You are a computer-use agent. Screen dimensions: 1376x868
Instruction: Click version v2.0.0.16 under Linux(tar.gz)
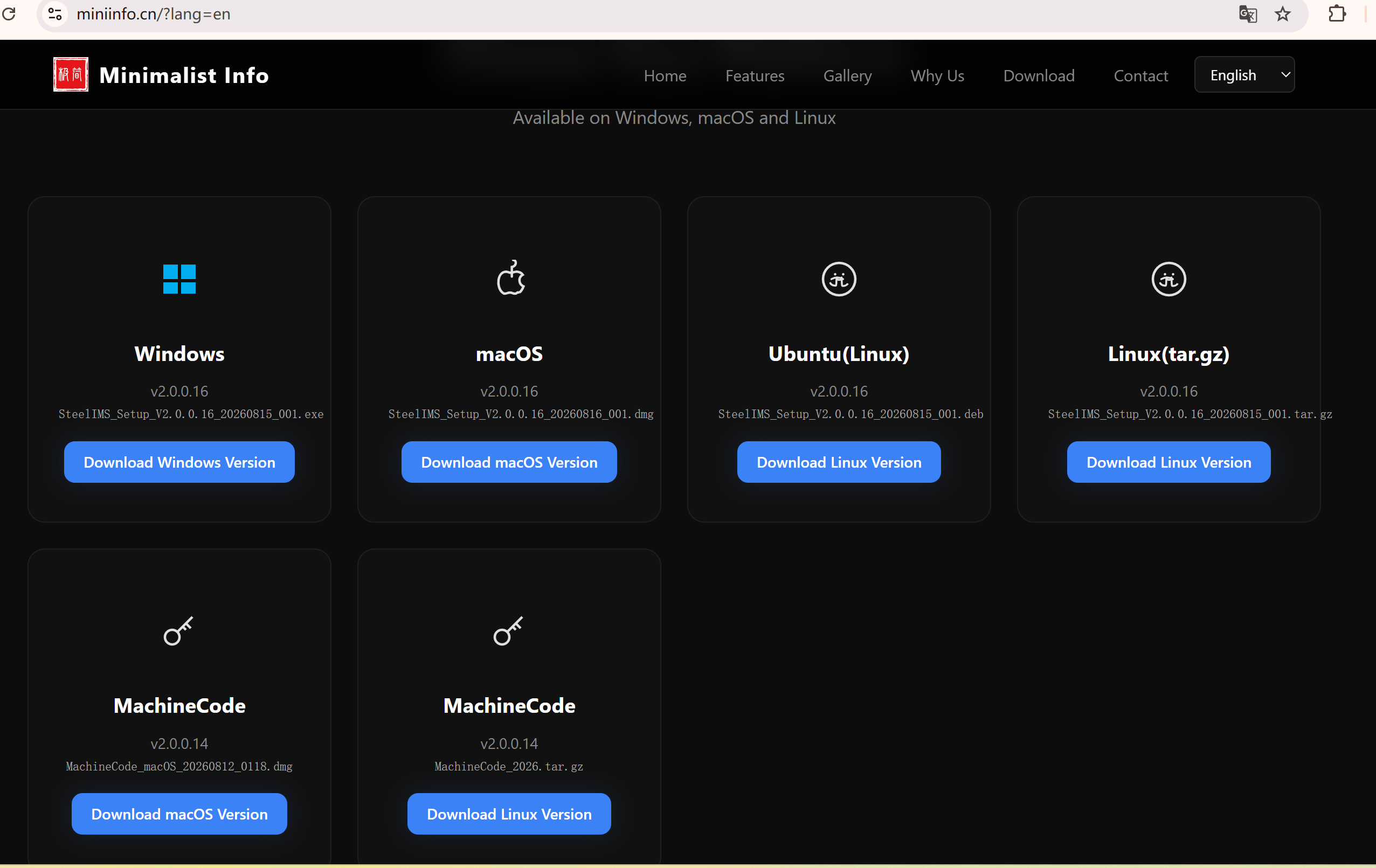tap(1168, 391)
